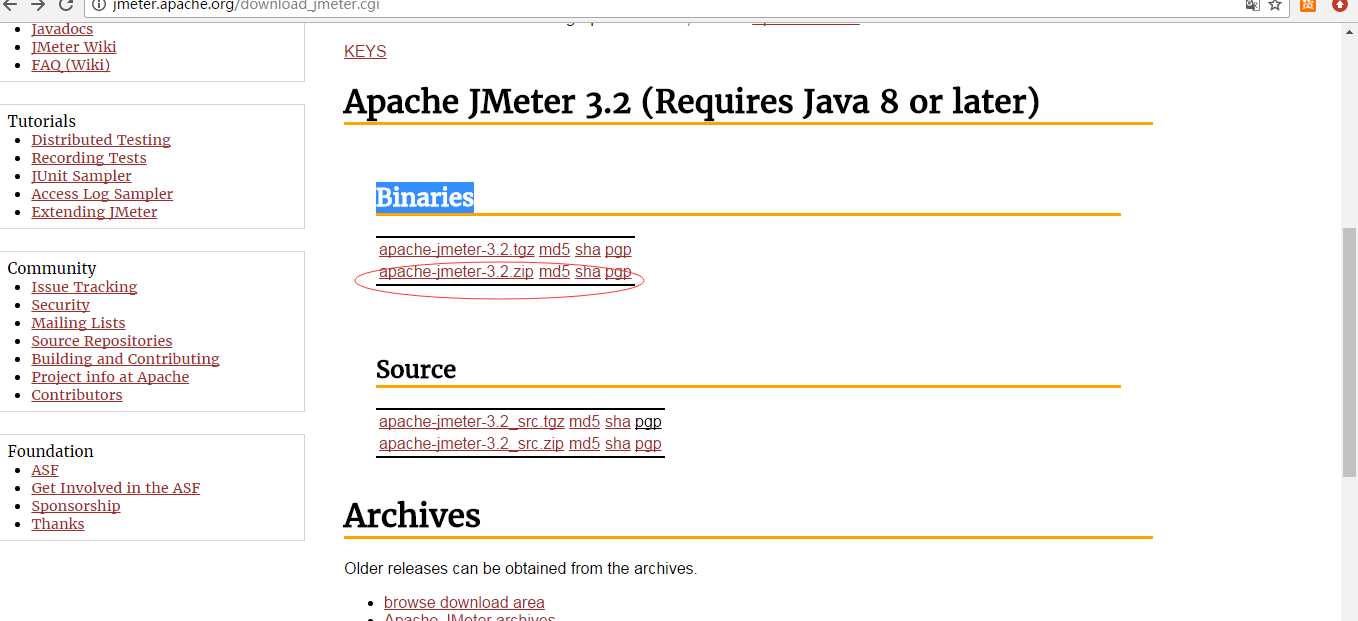Click the Foundation sidebar heading
Viewport: 1358px width, 621px height.
pyautogui.click(x=50, y=451)
